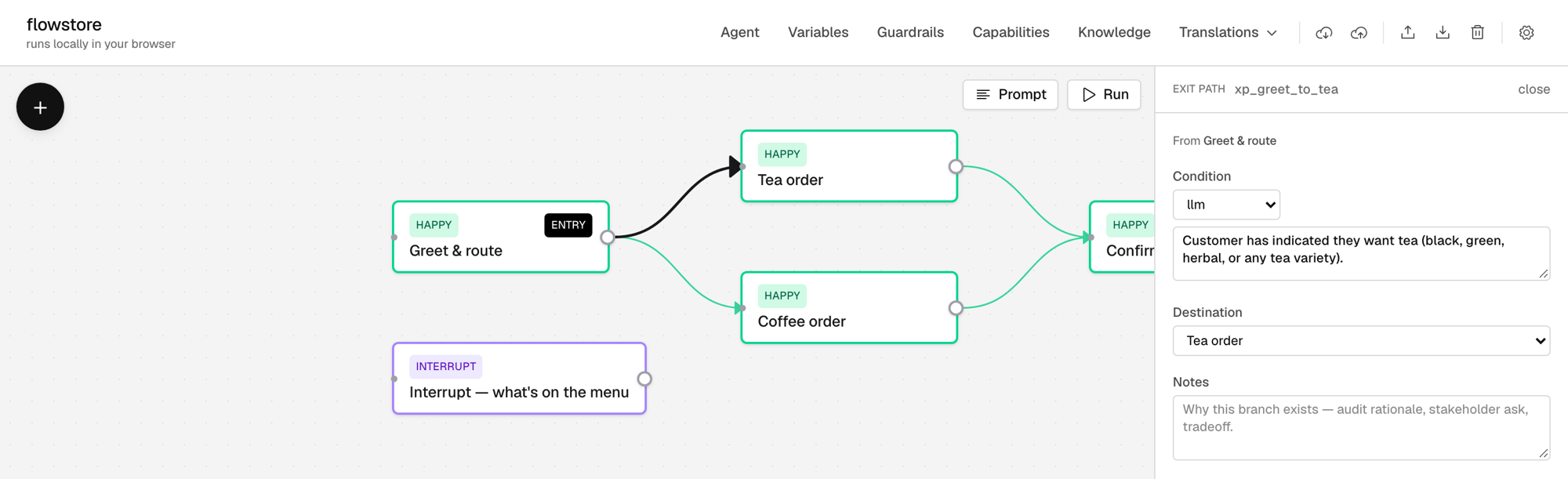
Task: Click the import downward-arrow tray icon
Action: pos(1443,32)
